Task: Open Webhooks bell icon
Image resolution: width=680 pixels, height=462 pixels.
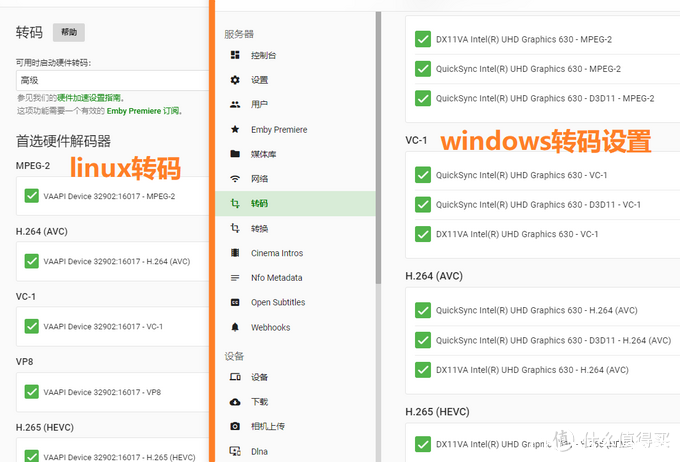Action: click(x=235, y=327)
